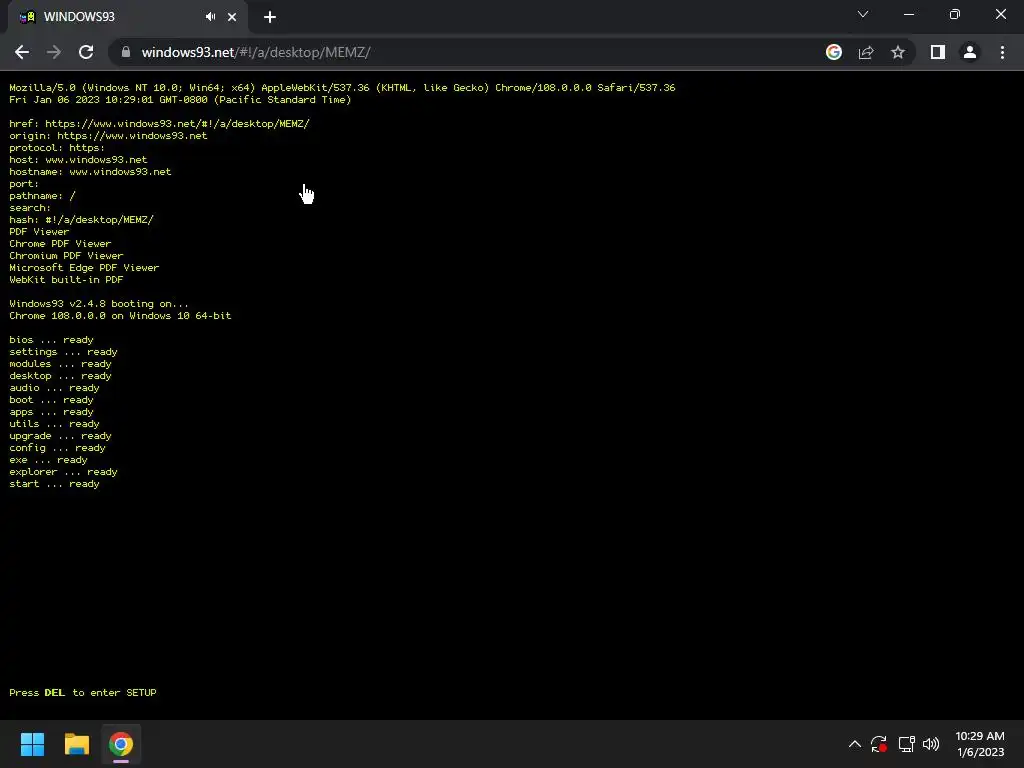
Task: Click the 'Microsoft Edge PDF Viewer' line
Action: click(x=84, y=268)
